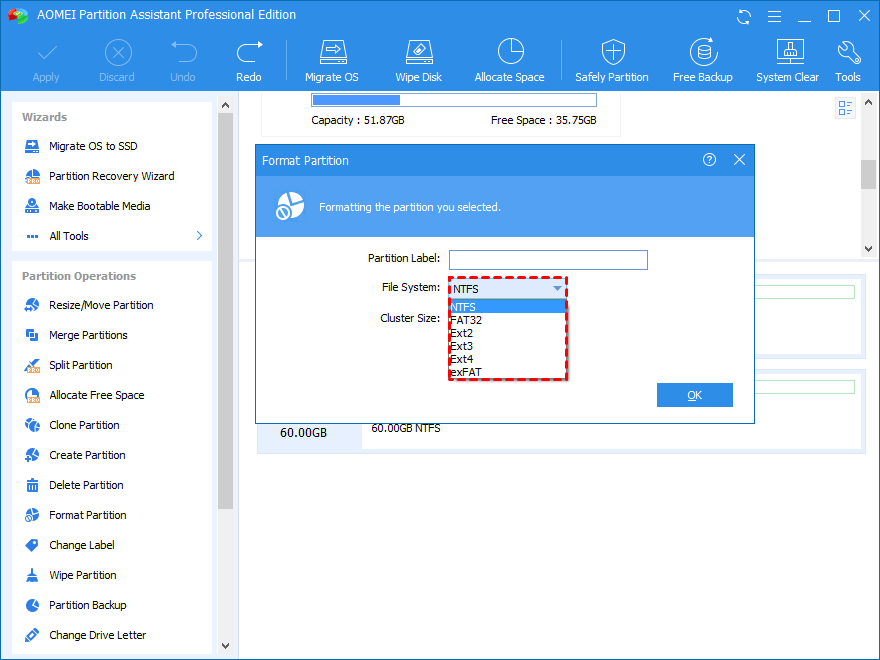Open the Format Partition dialog help icon

click(x=709, y=160)
